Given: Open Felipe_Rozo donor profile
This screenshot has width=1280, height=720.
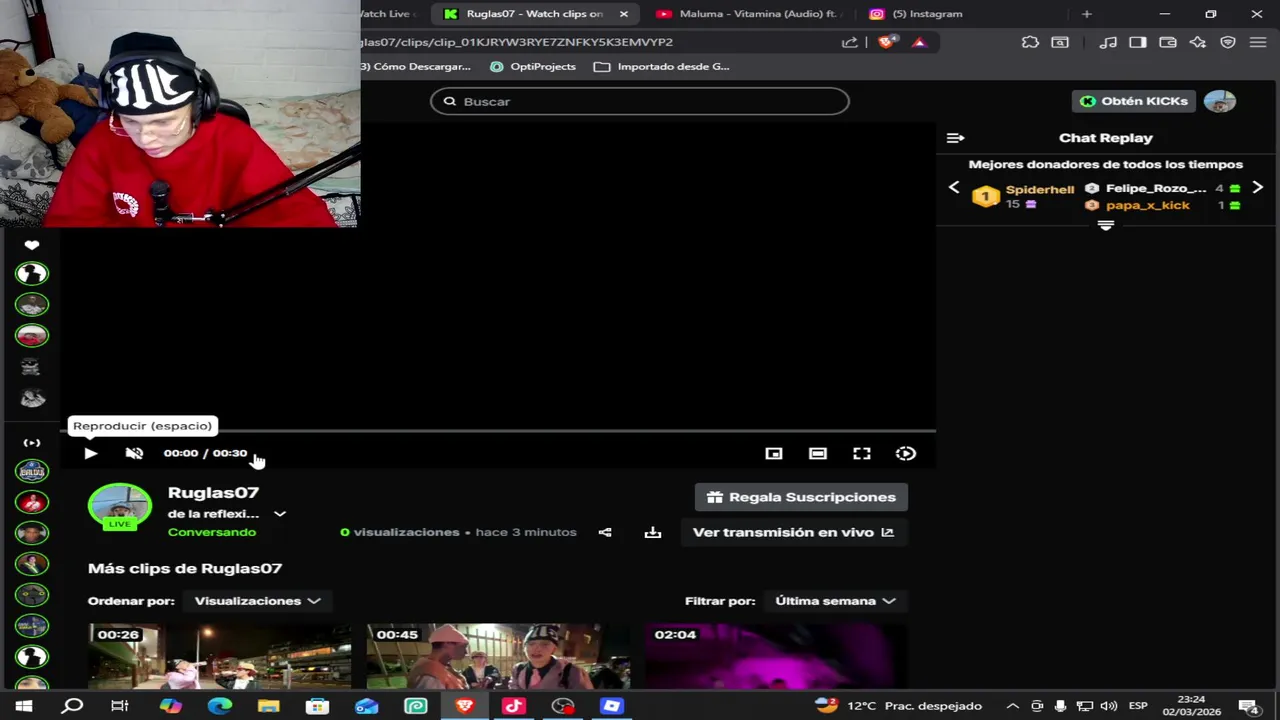Looking at the screenshot, I should click(1156, 188).
